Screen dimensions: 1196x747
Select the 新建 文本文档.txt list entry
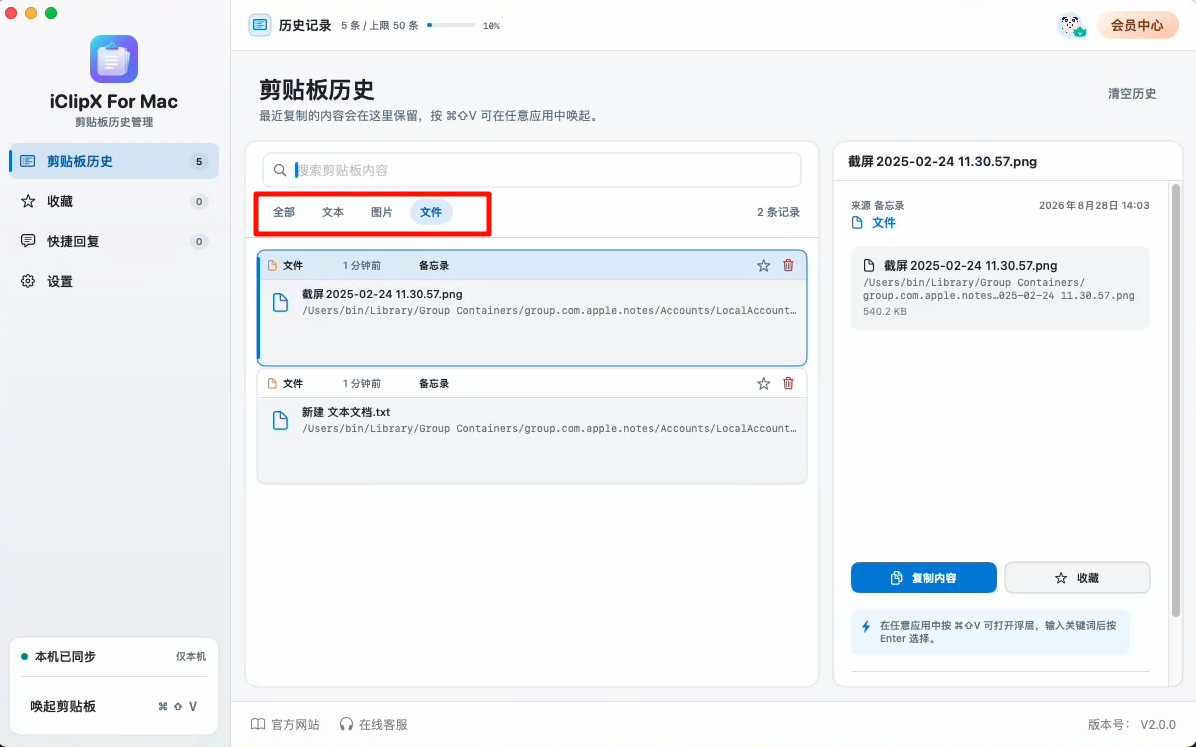532,427
